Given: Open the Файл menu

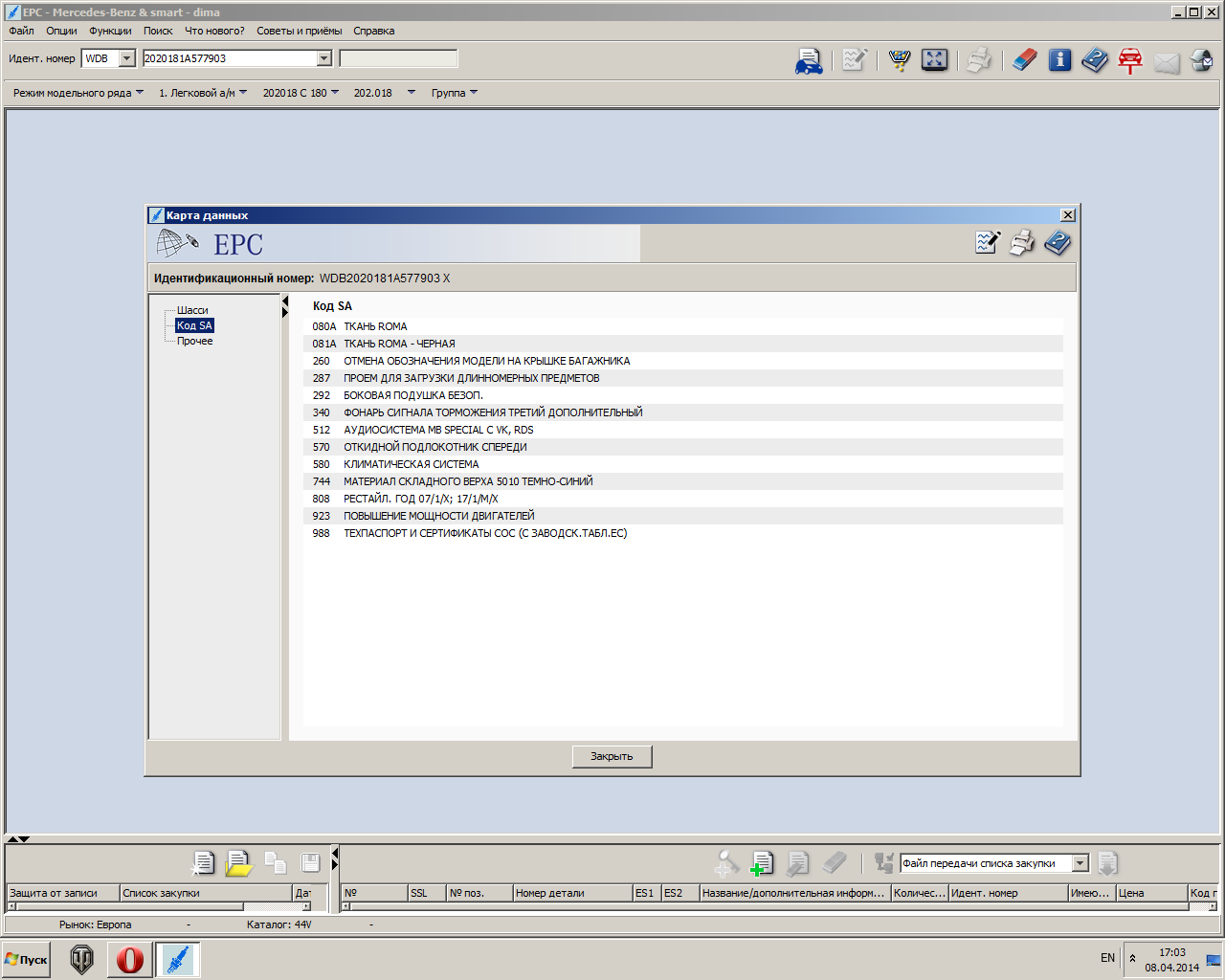Looking at the screenshot, I should click(x=21, y=31).
